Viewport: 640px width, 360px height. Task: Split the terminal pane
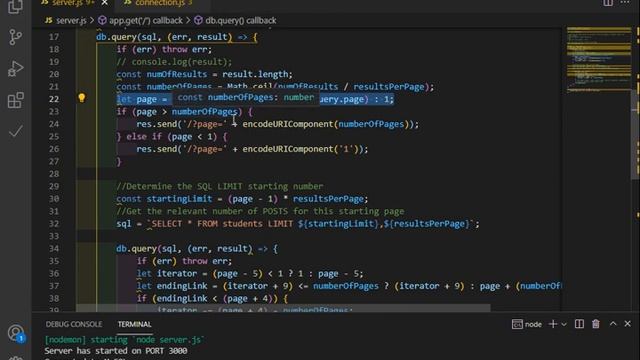coord(579,324)
